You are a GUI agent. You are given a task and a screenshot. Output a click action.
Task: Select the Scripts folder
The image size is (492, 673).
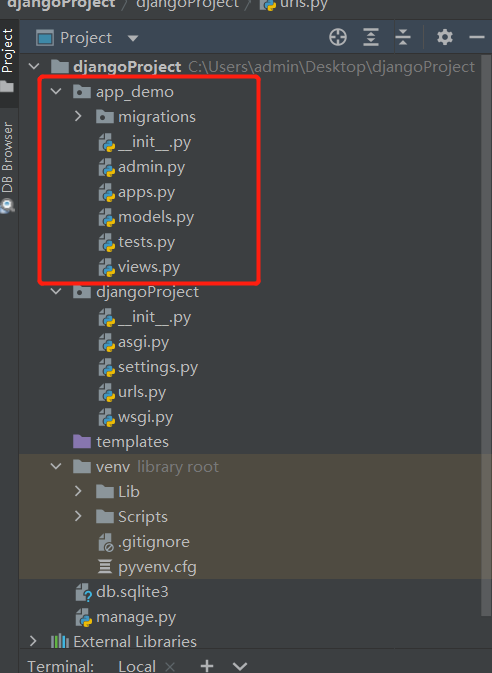point(143,517)
